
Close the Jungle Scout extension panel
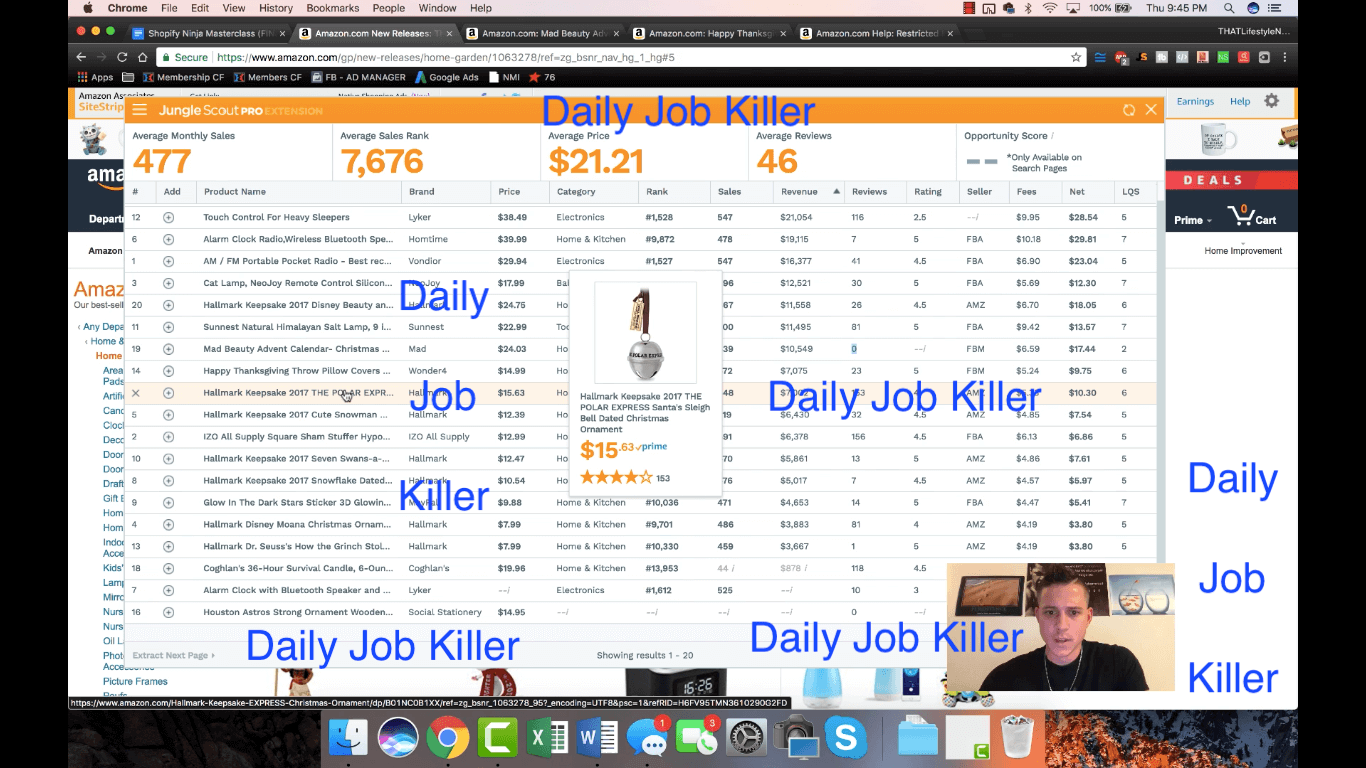1151,110
